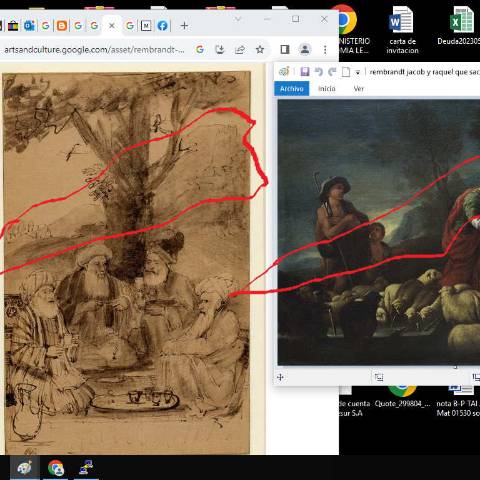This screenshot has width=480, height=480.
Task: Undo last action in Paint toolbar
Action: (319, 72)
